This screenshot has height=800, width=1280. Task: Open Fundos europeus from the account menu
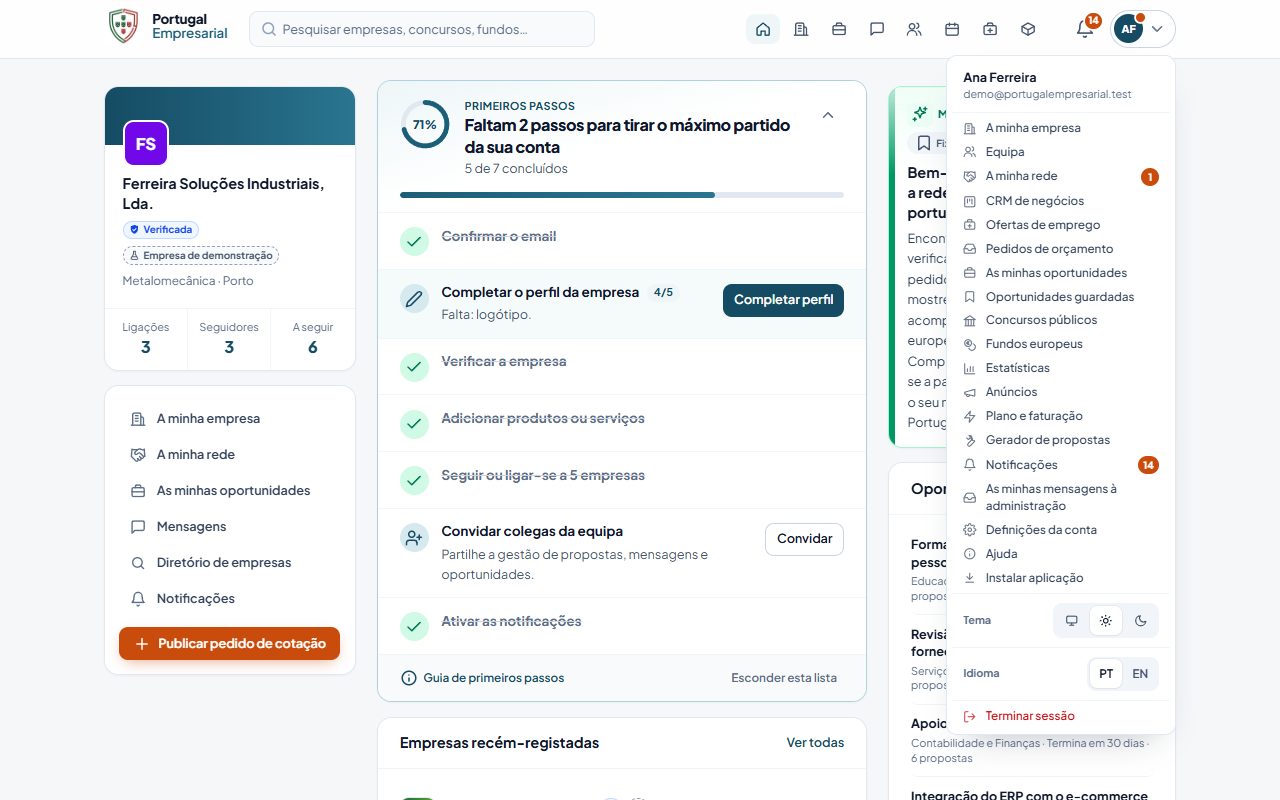[x=1060, y=344]
